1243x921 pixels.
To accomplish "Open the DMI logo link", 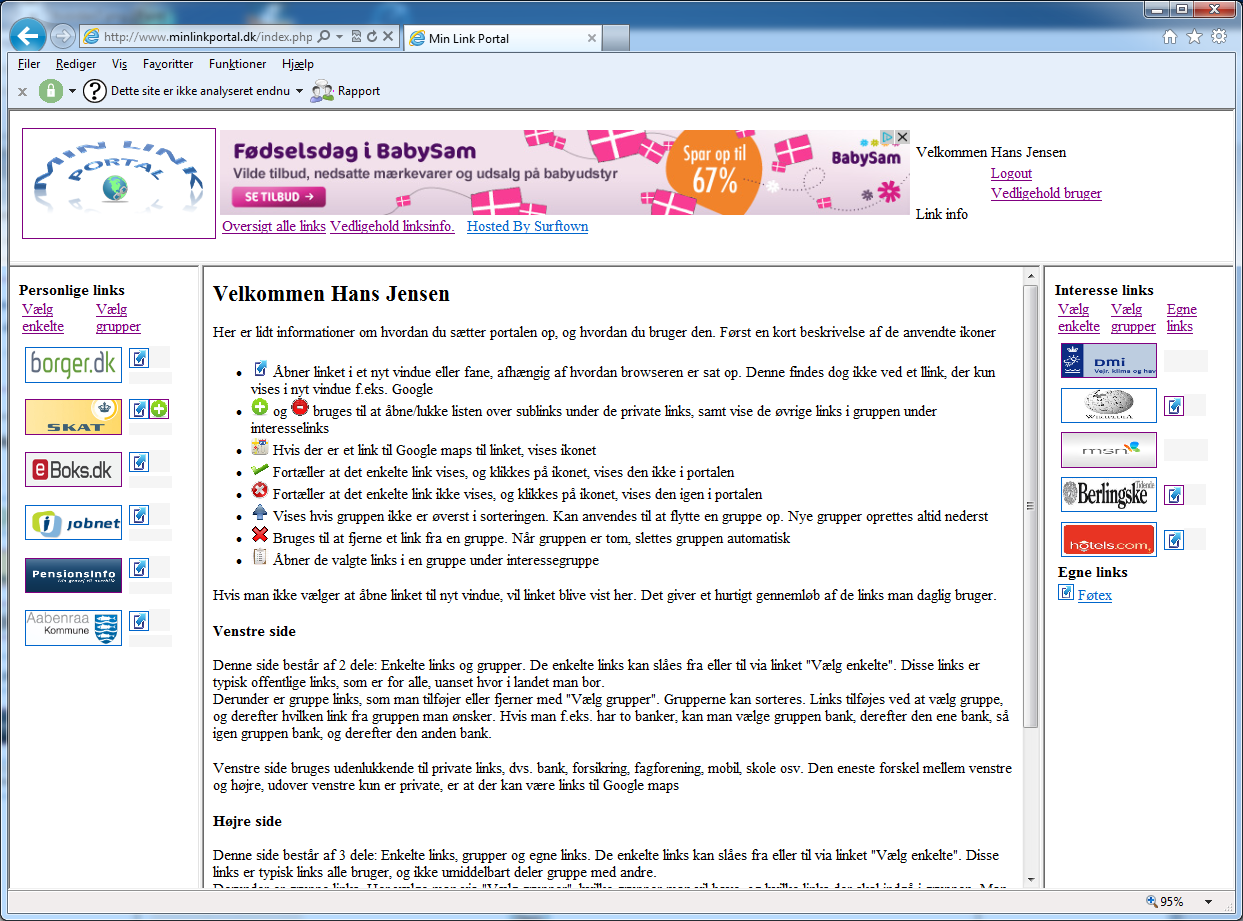I will [x=1108, y=360].
